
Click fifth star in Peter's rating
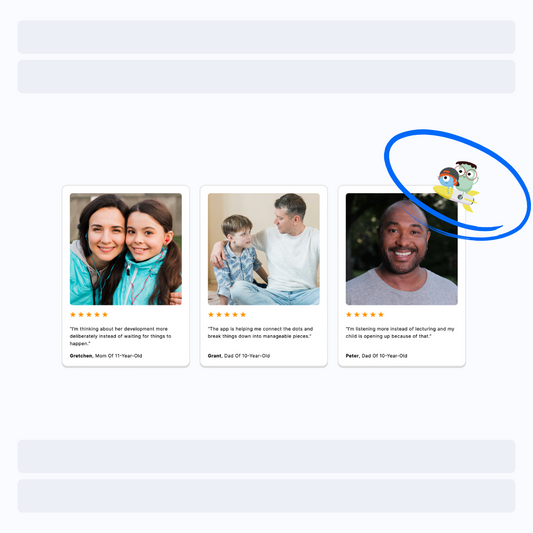click(381, 314)
